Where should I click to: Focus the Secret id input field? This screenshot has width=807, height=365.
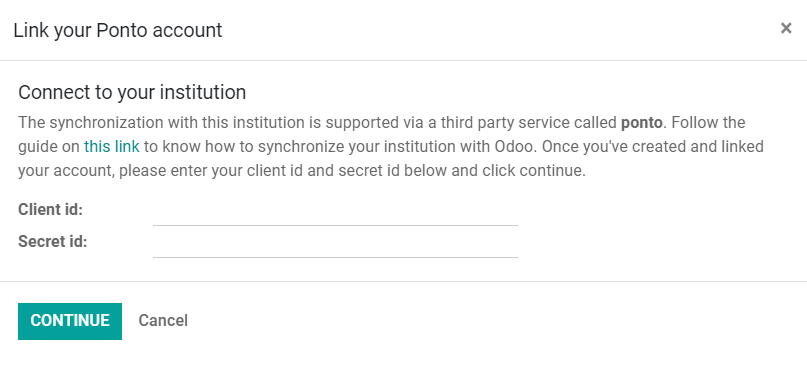click(x=335, y=246)
